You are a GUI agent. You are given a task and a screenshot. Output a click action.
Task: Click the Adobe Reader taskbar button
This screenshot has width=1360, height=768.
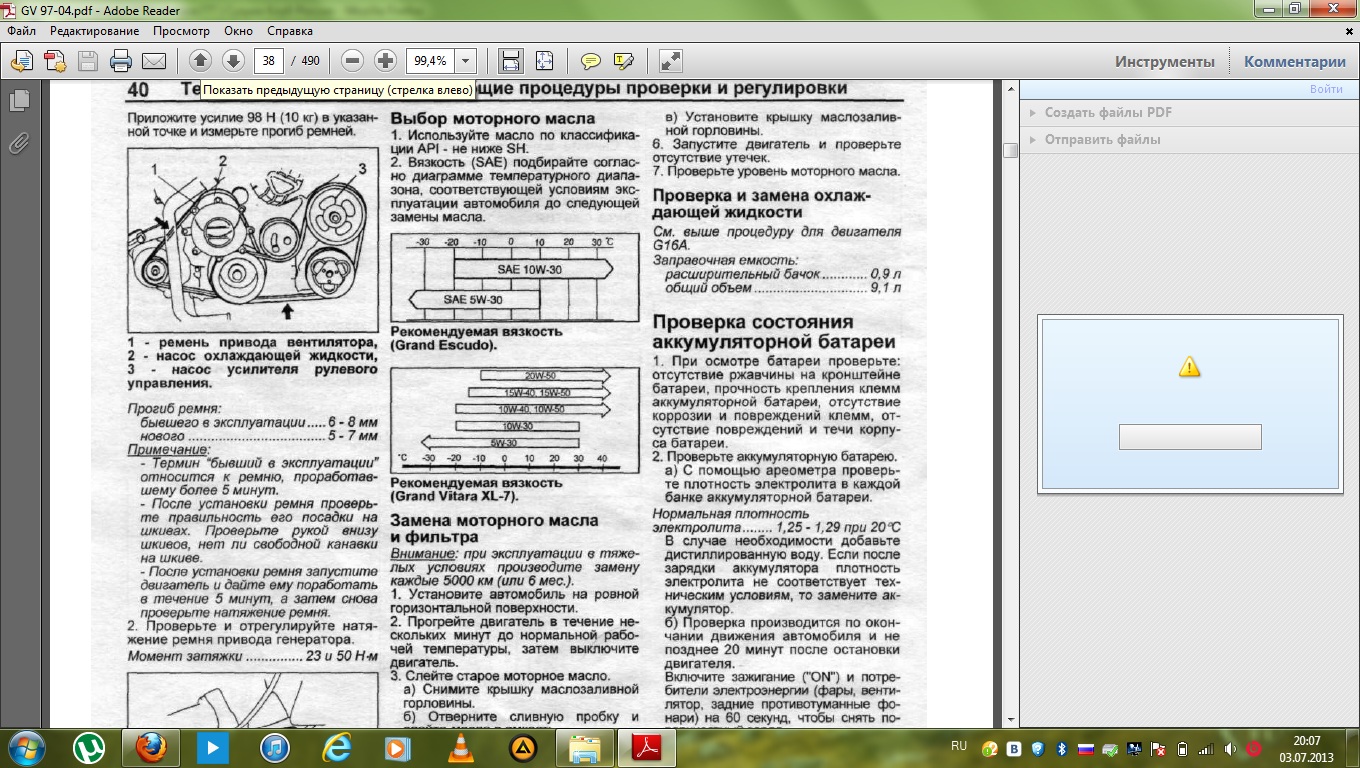click(x=646, y=748)
